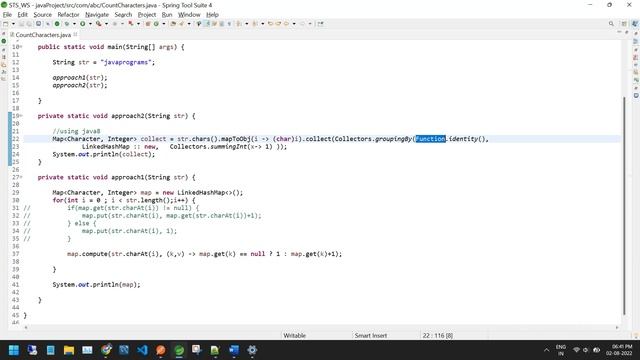Open the Source menu
The image size is (640, 360).
coord(42,15)
